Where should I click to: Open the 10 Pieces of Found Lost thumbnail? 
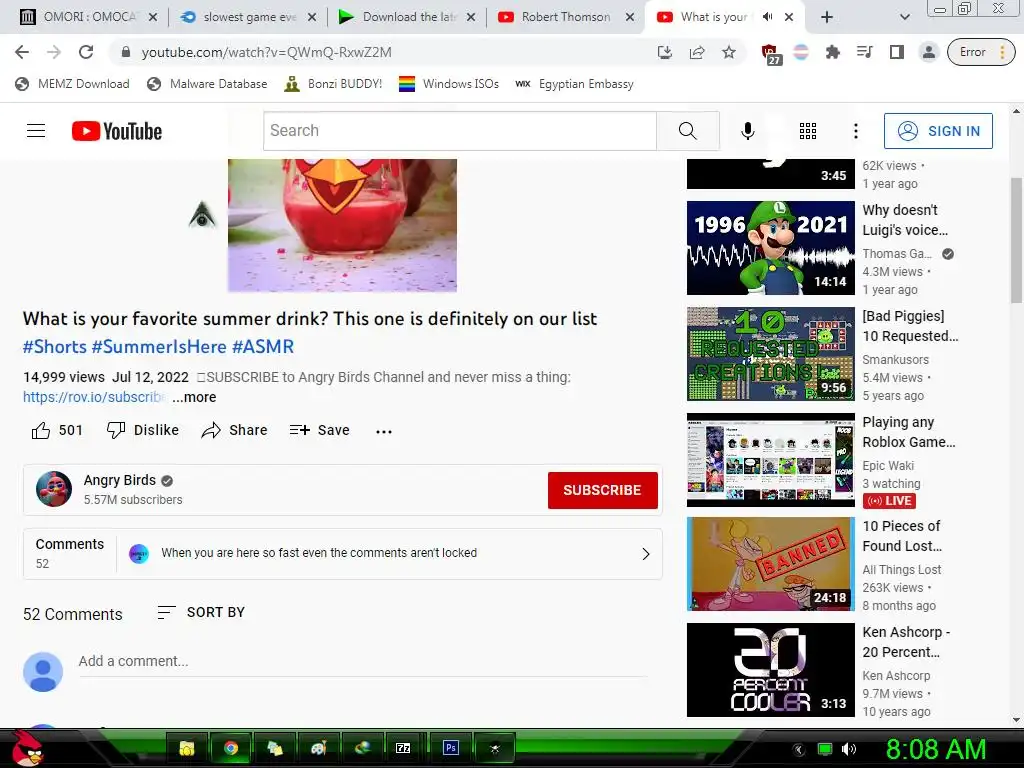pos(771,564)
